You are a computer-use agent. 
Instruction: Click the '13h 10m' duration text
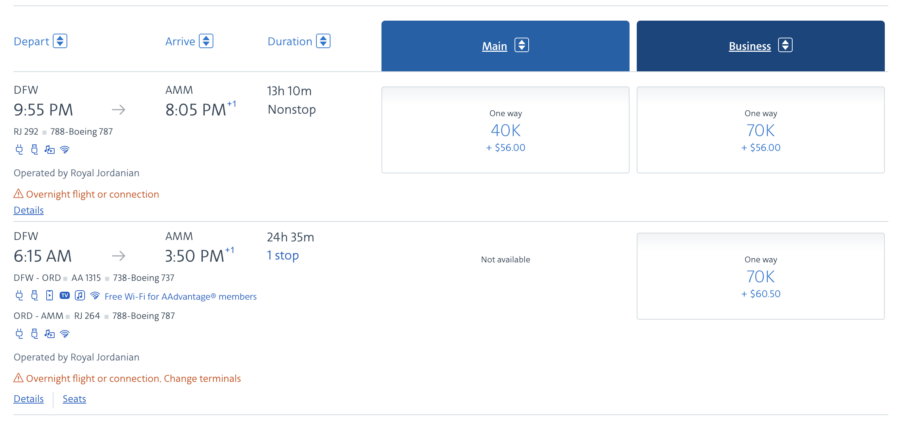[x=289, y=91]
